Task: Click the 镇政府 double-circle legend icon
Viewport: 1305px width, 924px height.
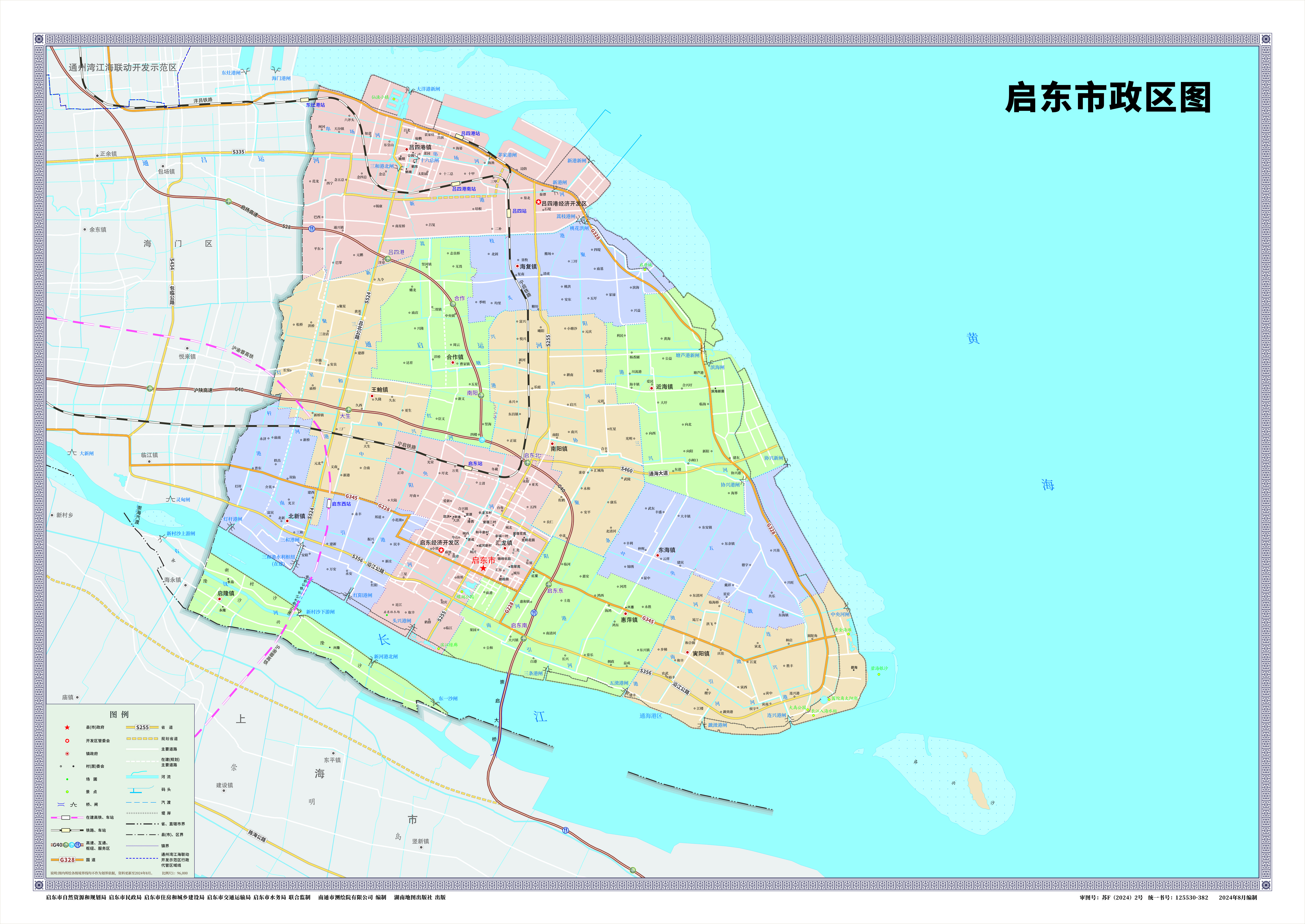Action: pyautogui.click(x=67, y=754)
